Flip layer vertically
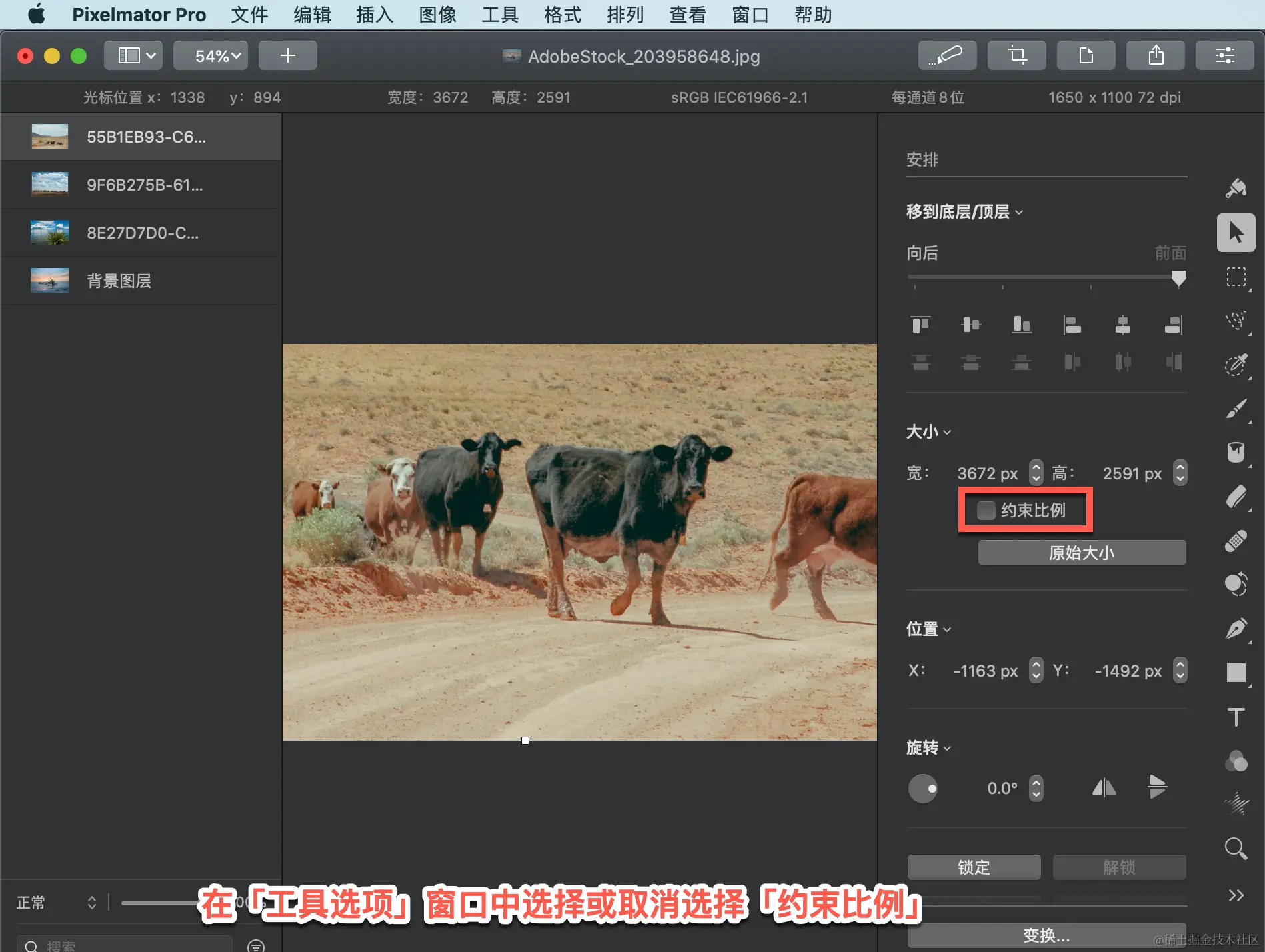Image resolution: width=1265 pixels, height=952 pixels. [1158, 787]
